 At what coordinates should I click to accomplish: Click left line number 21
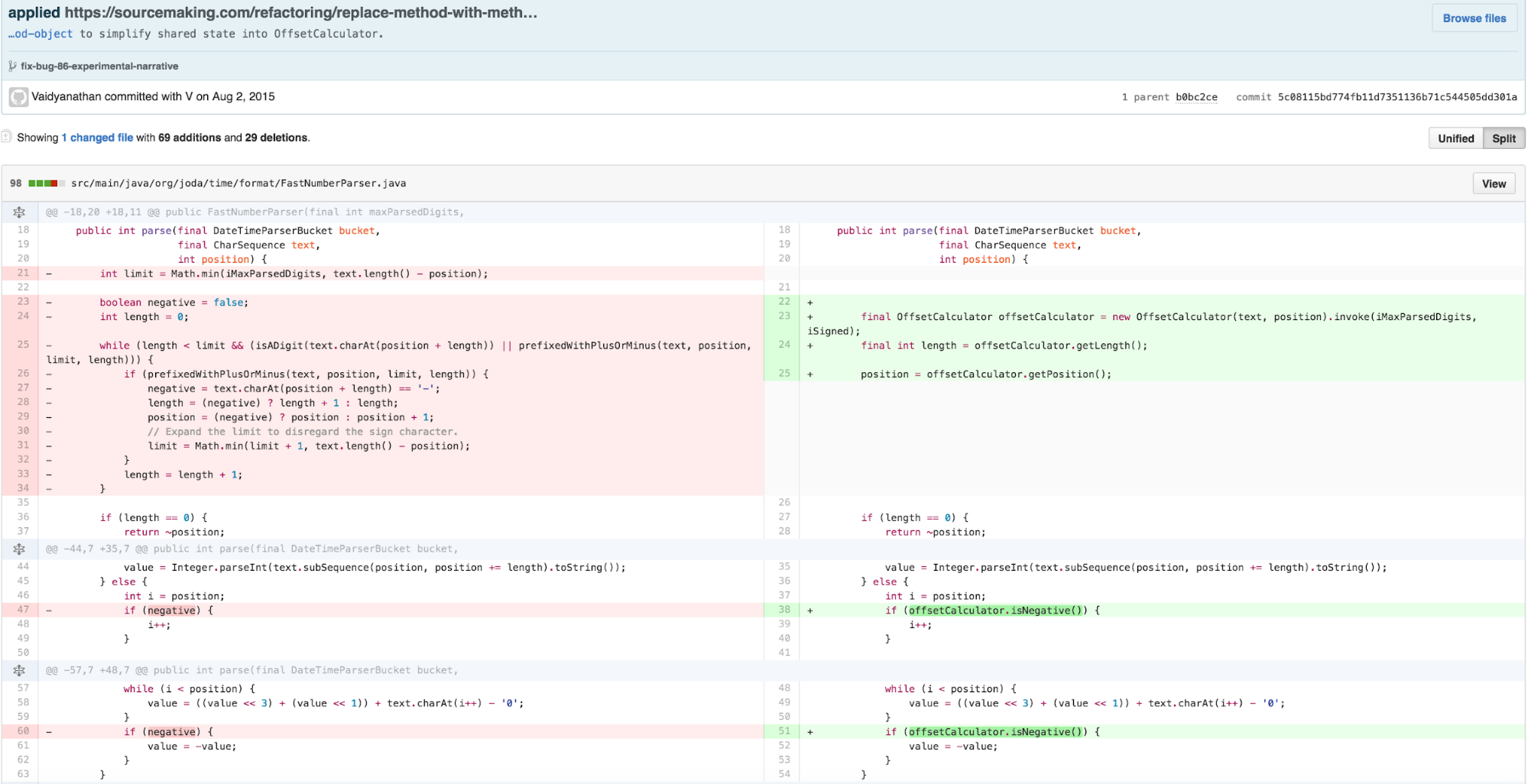click(x=23, y=273)
